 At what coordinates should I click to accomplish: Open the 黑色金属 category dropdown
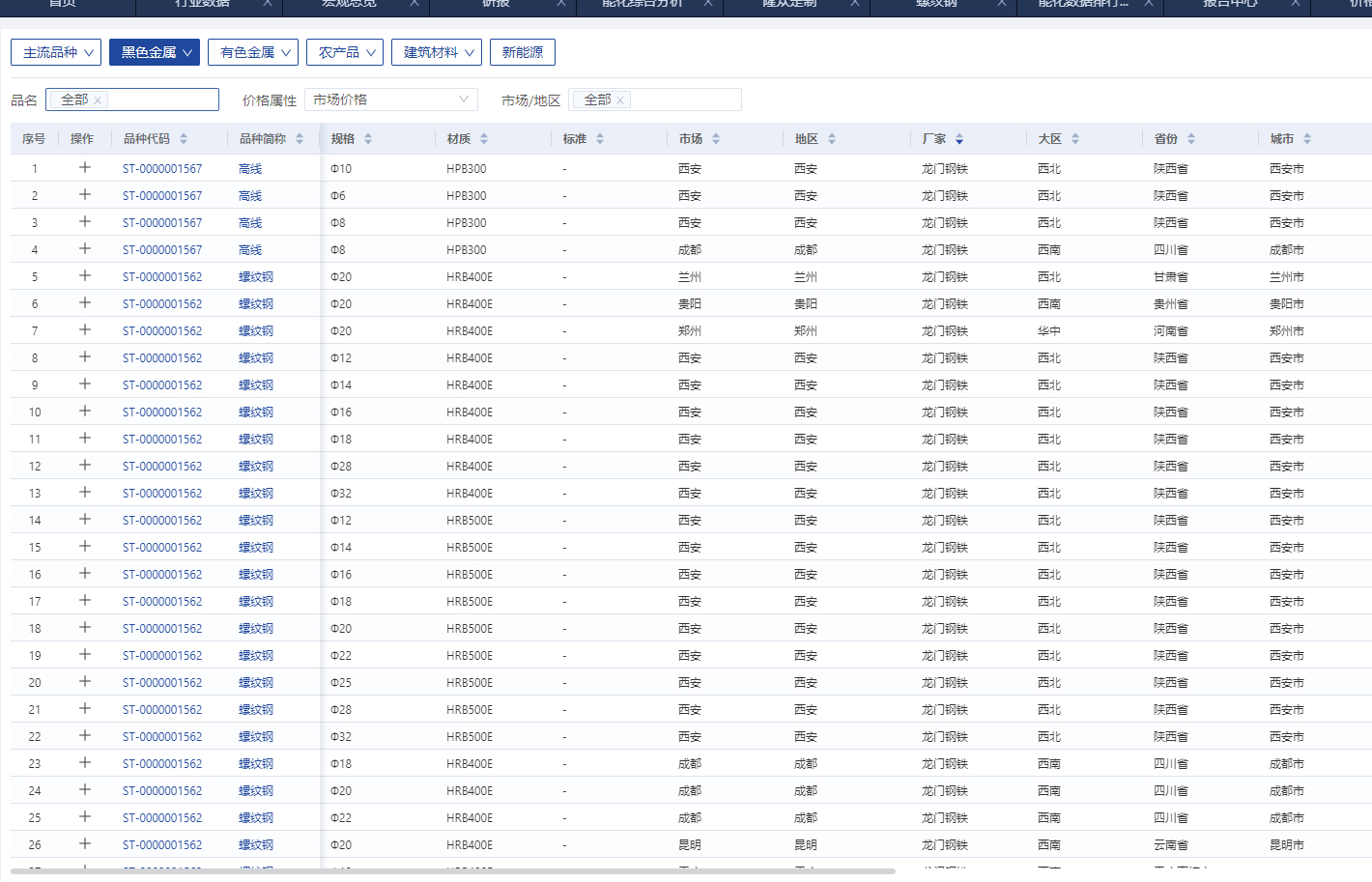(155, 52)
